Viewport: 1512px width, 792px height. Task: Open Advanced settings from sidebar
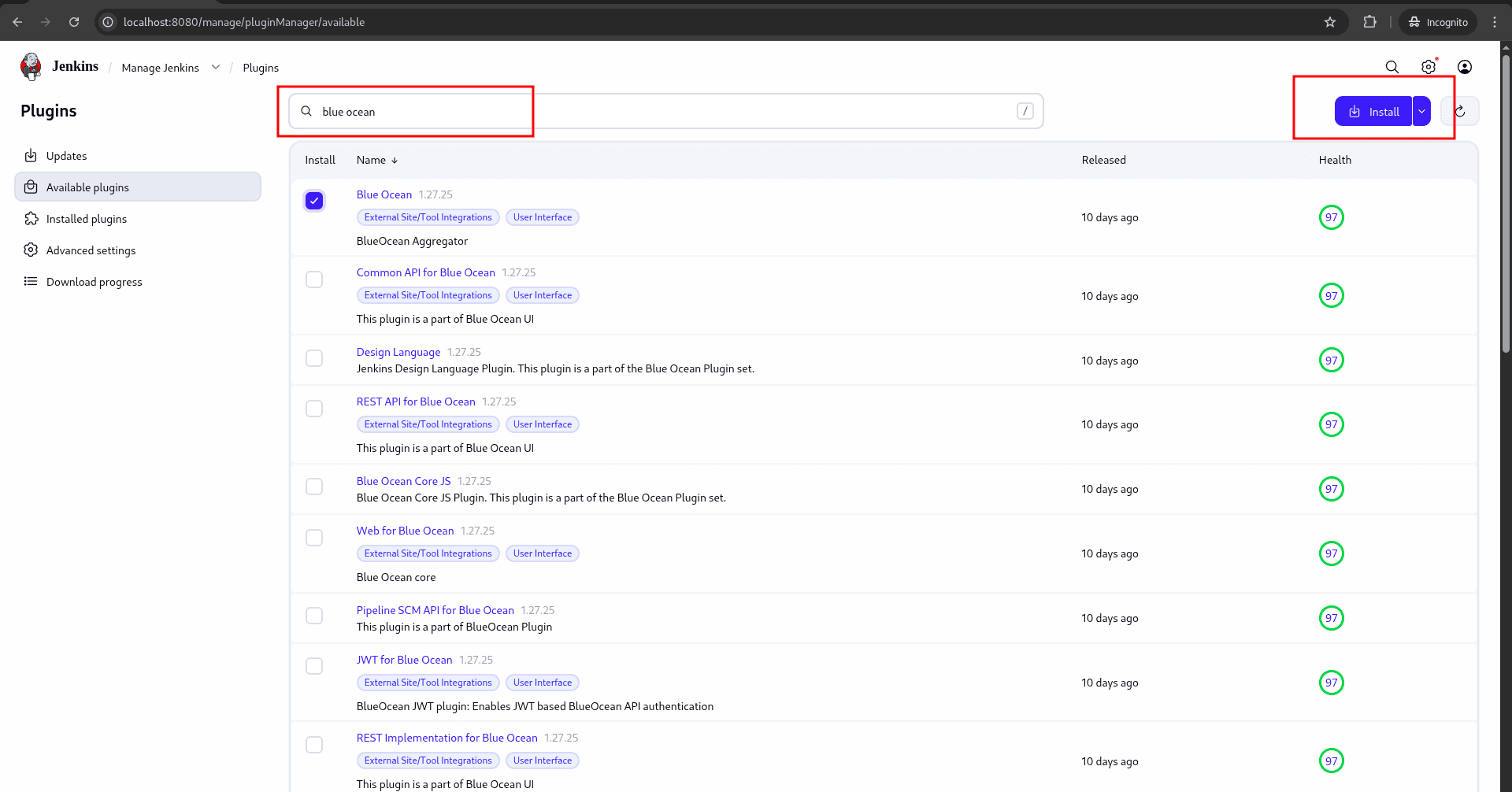91,250
